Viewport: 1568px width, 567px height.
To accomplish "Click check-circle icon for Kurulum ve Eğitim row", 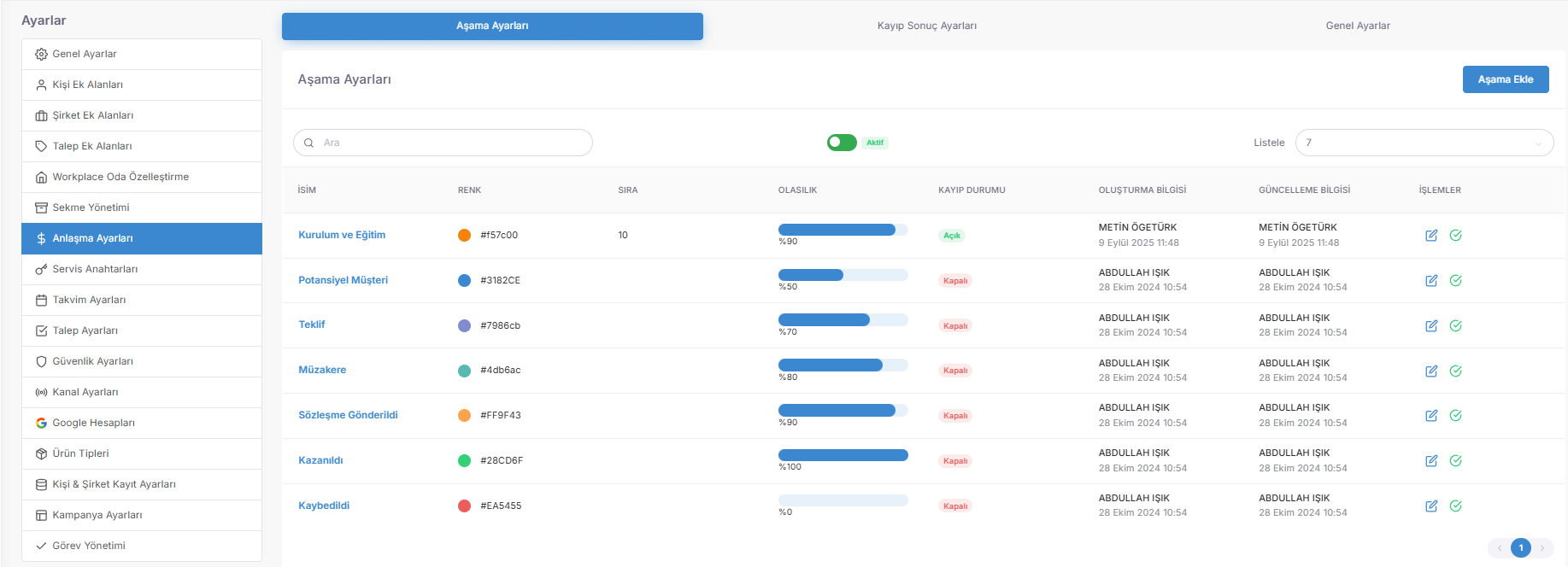I will 1455,236.
